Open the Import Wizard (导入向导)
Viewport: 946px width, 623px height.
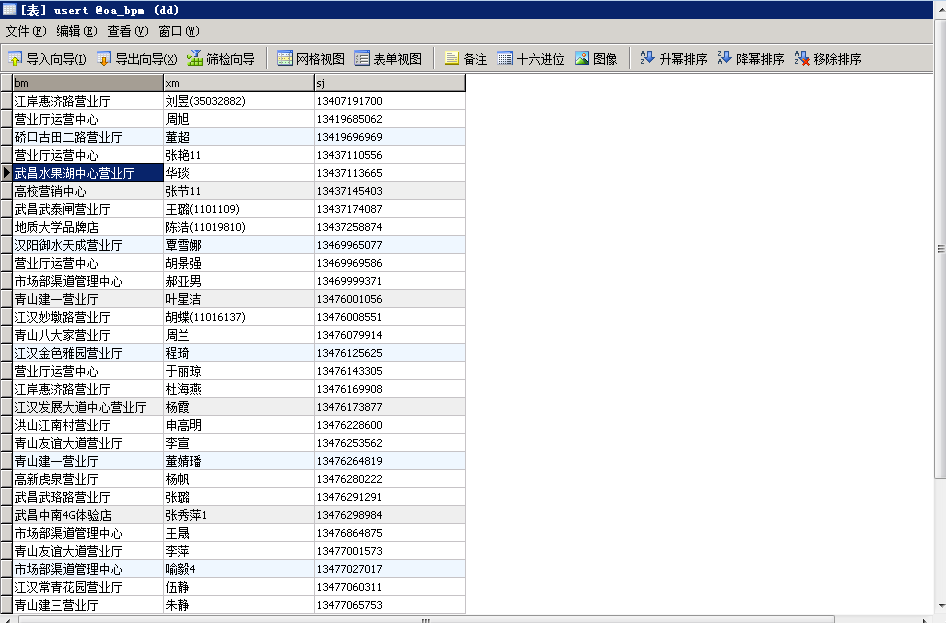click(47, 59)
